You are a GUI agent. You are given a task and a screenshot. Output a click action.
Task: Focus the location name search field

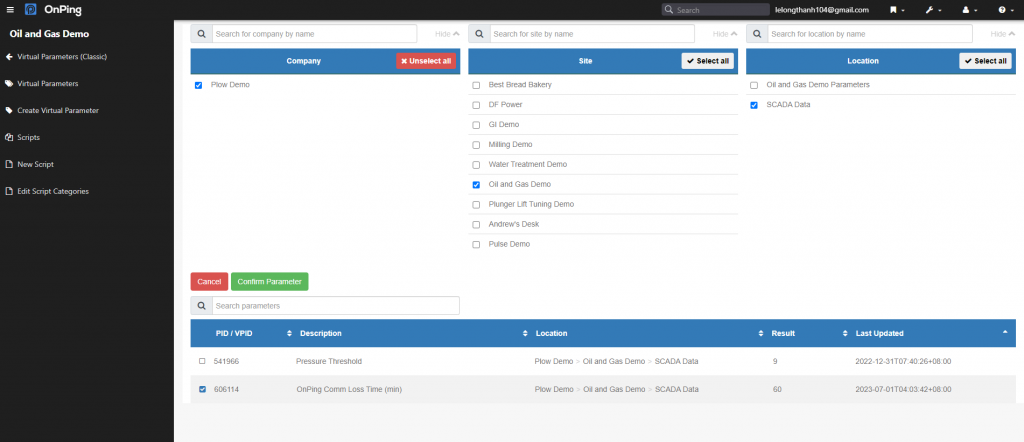coord(870,34)
